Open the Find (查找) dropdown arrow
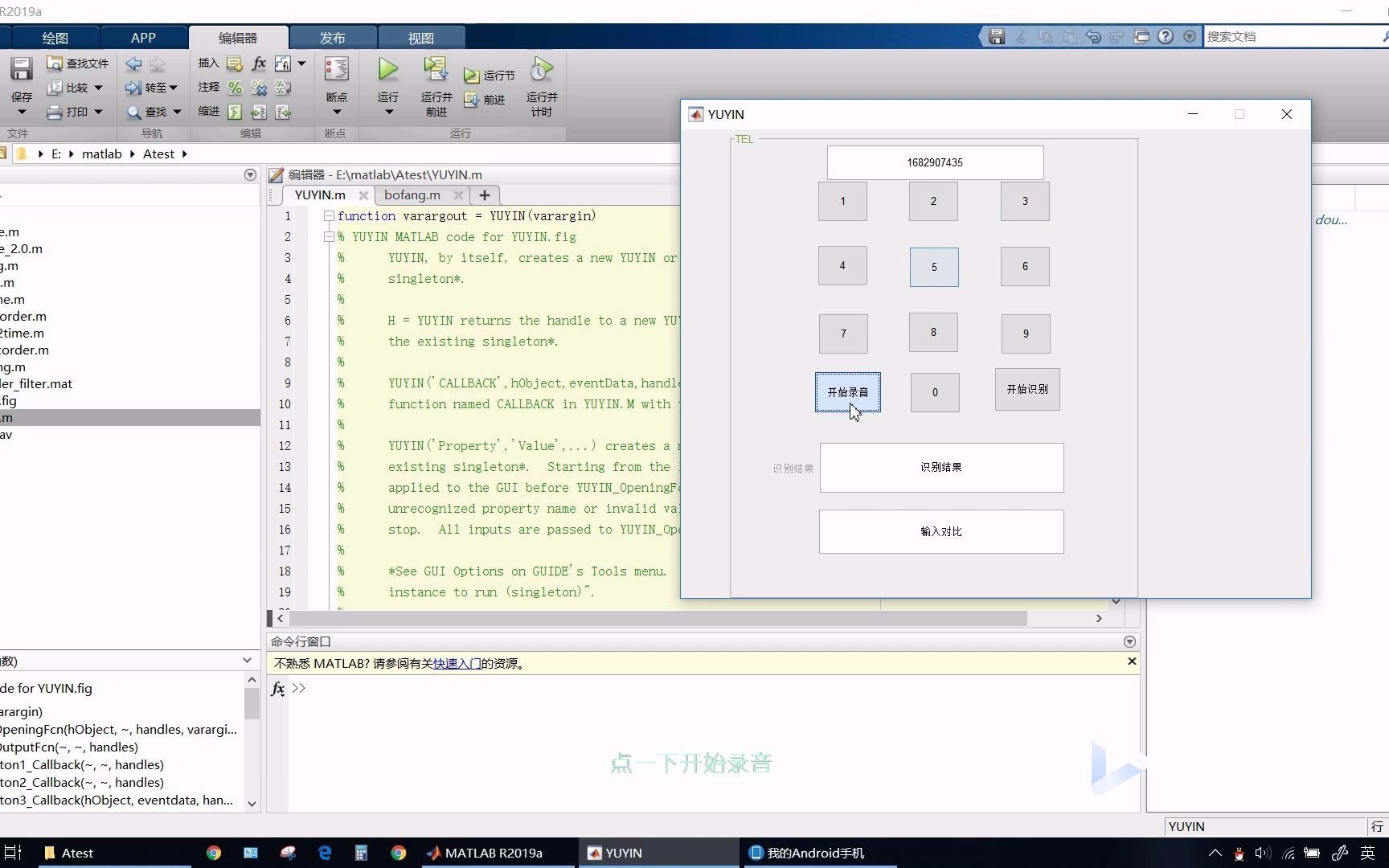The width and height of the screenshot is (1389, 868). [177, 112]
